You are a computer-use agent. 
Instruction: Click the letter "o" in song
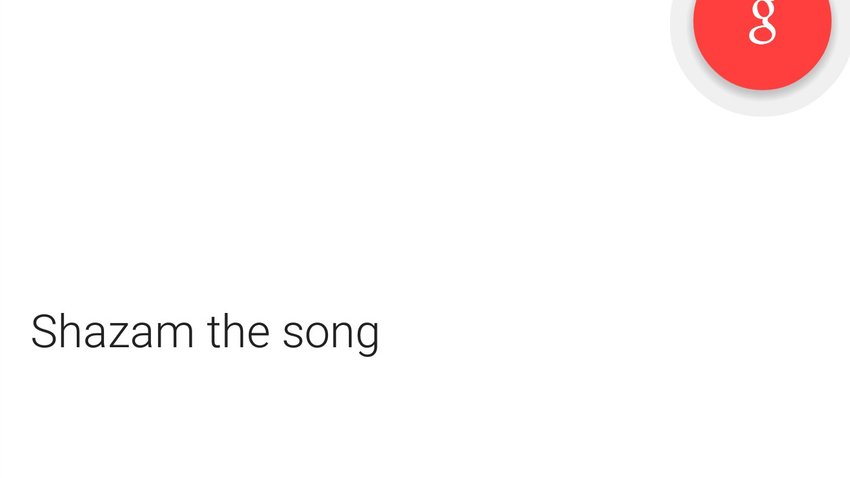point(316,336)
